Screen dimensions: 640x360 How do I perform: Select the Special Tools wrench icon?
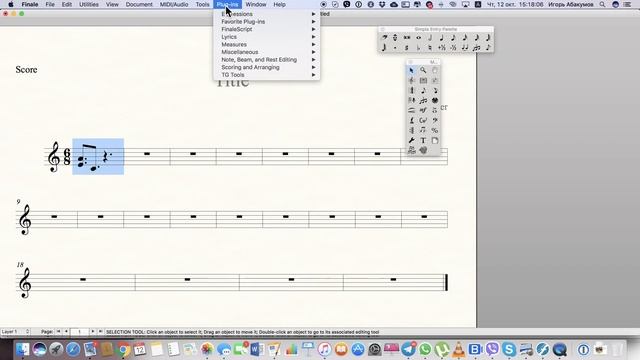(x=411, y=140)
